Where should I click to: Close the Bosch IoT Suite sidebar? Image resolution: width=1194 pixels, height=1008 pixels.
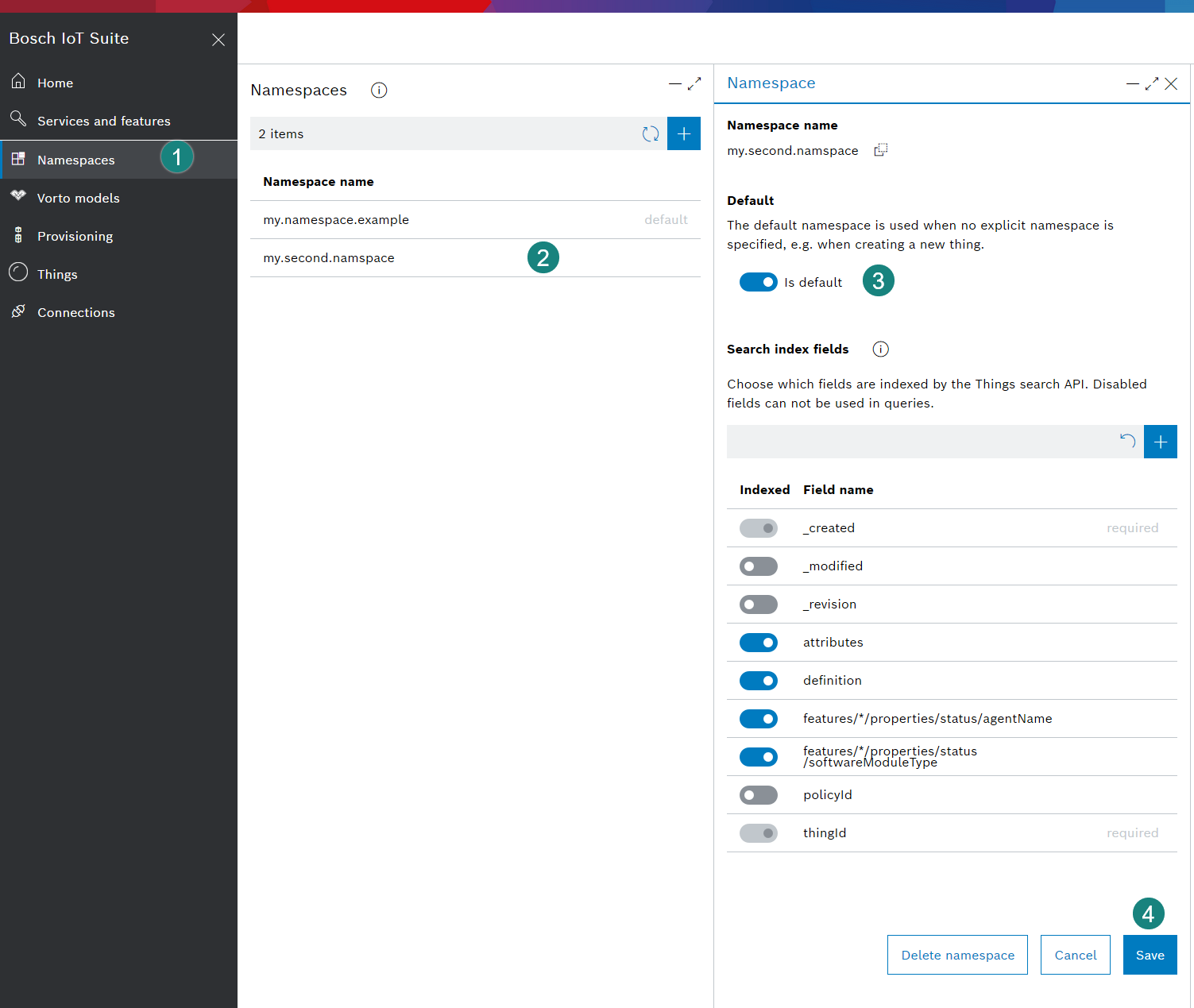click(x=218, y=40)
